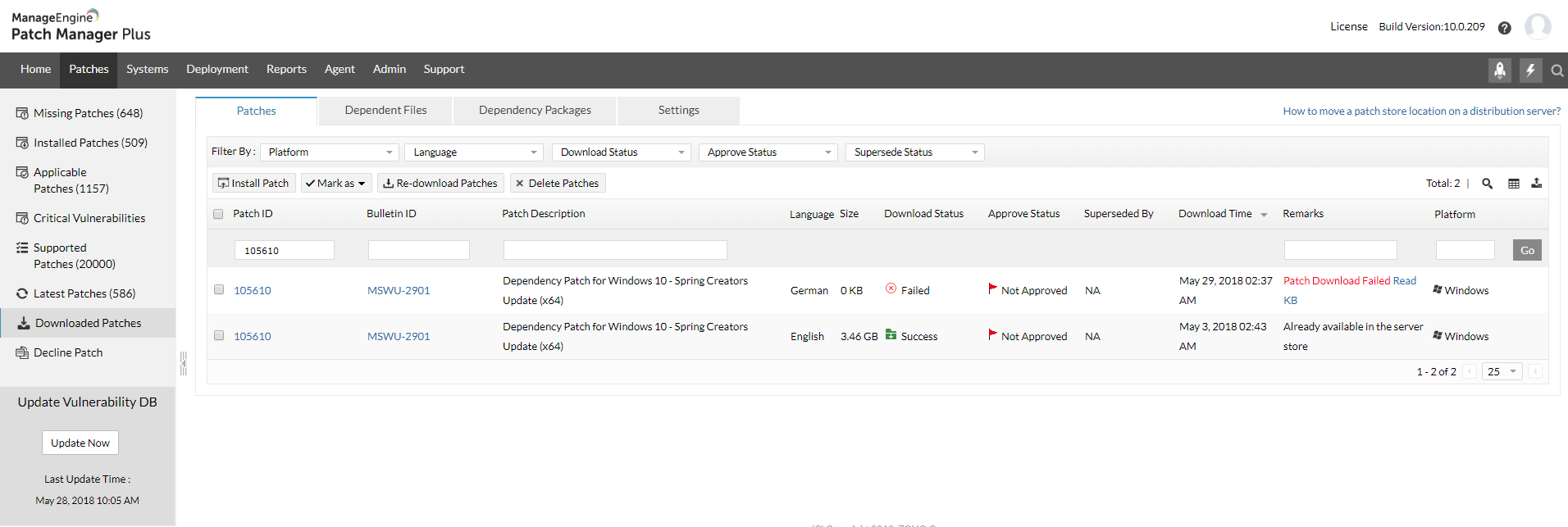Click the green Success status icon
This screenshot has width=1568, height=527.
pyautogui.click(x=891, y=334)
